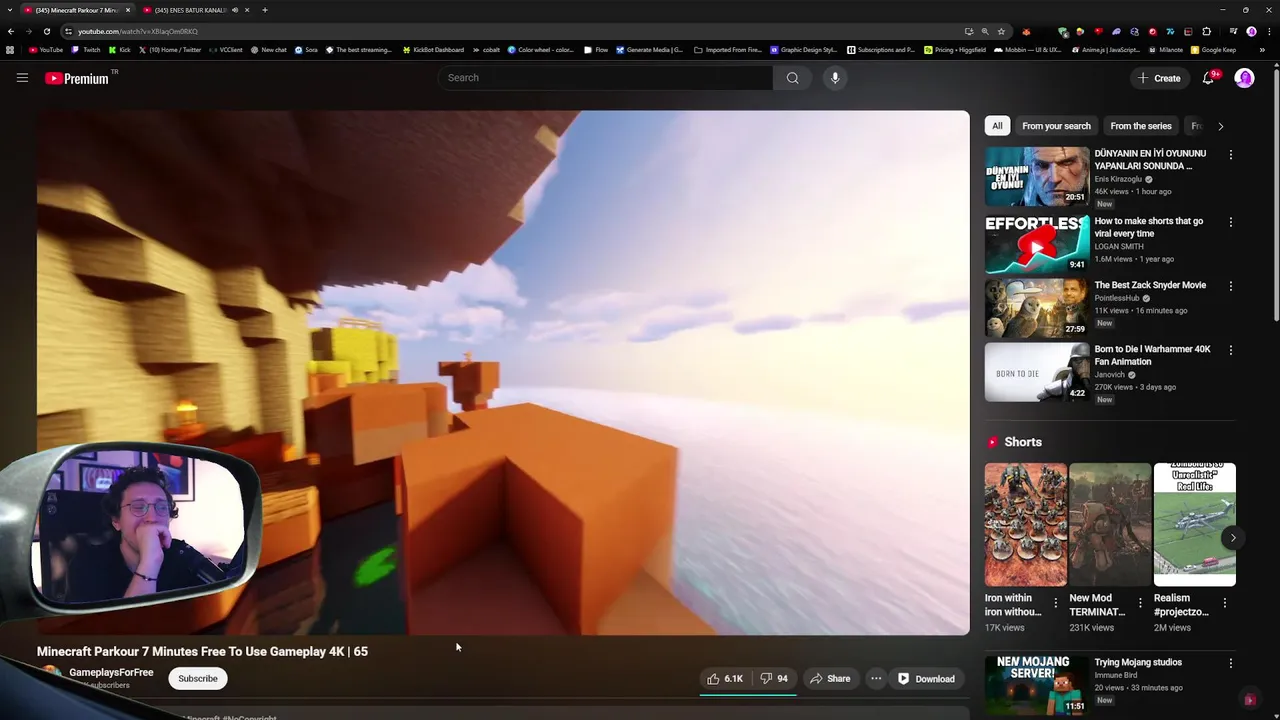Open Imported From Firefox bookmarks folder
The width and height of the screenshot is (1280, 720).
pos(727,49)
